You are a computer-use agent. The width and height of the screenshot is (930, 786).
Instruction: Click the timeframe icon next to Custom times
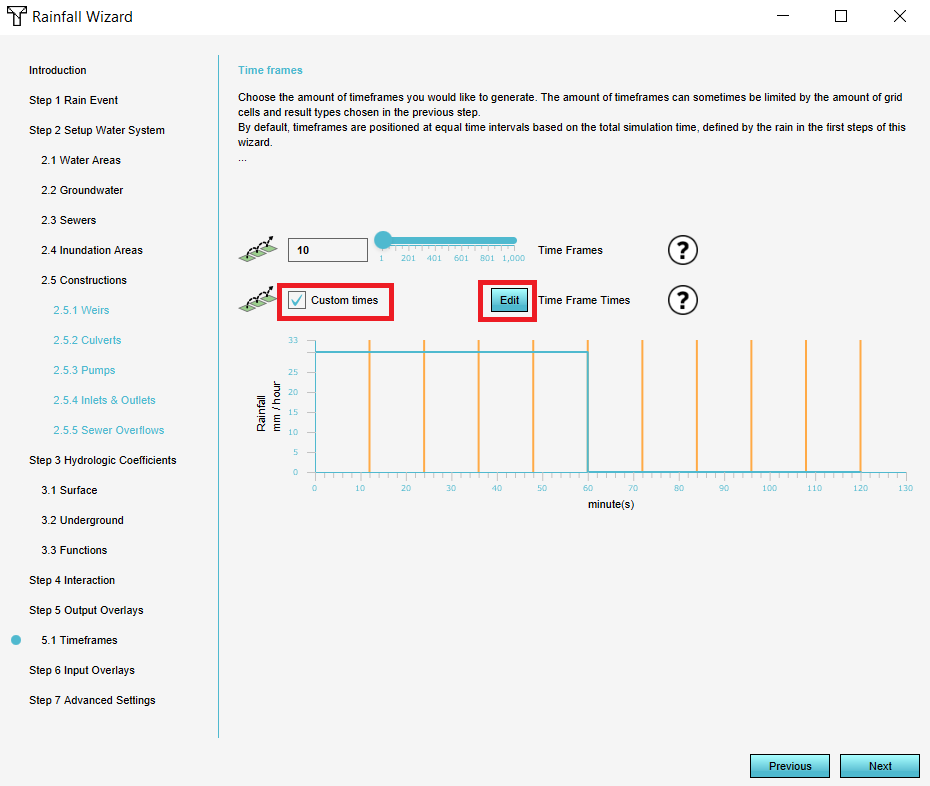point(257,300)
